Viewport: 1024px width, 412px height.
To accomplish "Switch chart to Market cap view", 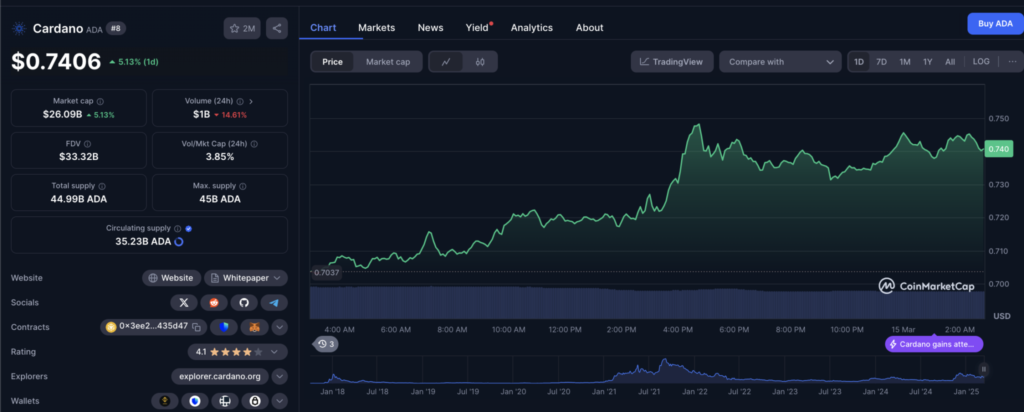I will point(387,62).
